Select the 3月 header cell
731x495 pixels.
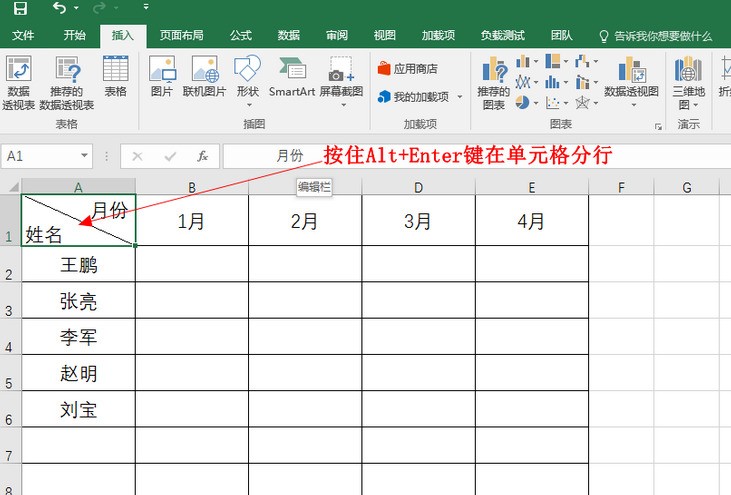point(419,220)
